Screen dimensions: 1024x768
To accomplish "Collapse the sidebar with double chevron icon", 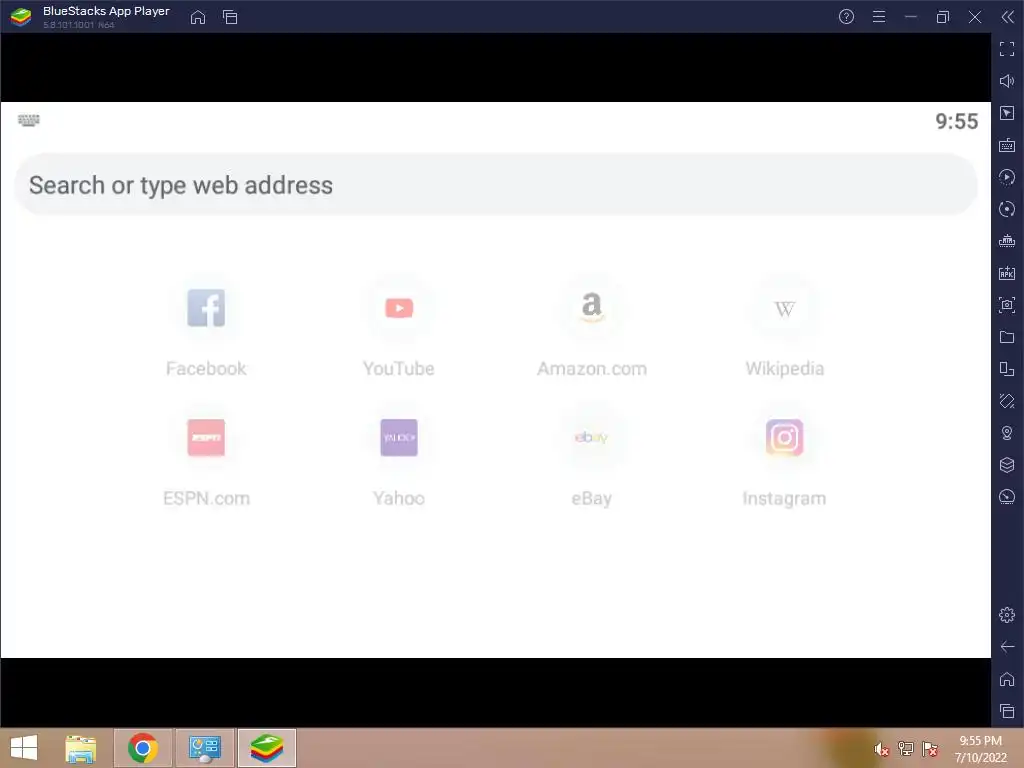I will tap(1007, 17).
